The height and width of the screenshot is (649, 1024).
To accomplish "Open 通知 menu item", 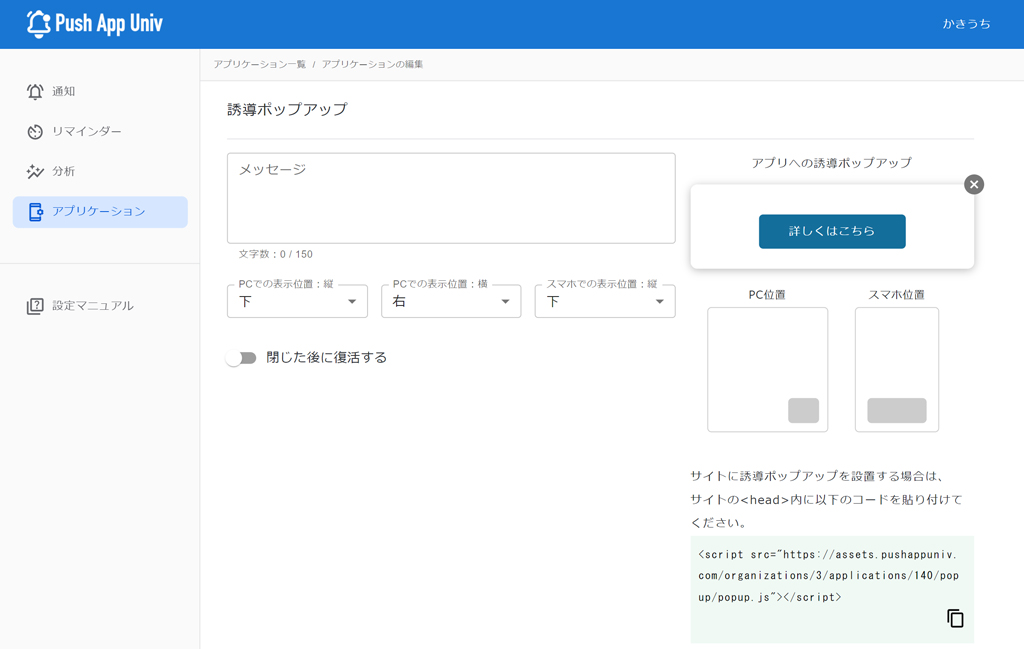I will (x=100, y=91).
